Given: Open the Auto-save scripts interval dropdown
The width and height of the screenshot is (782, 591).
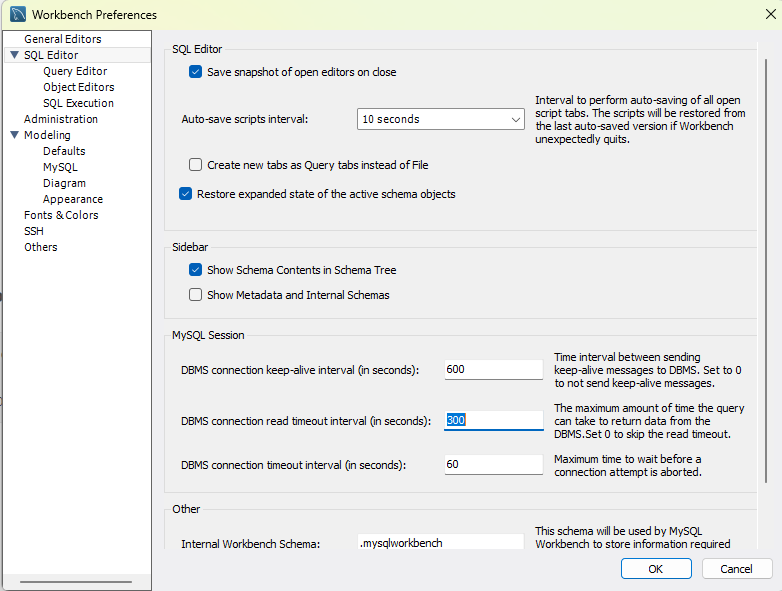Looking at the screenshot, I should (x=440, y=119).
